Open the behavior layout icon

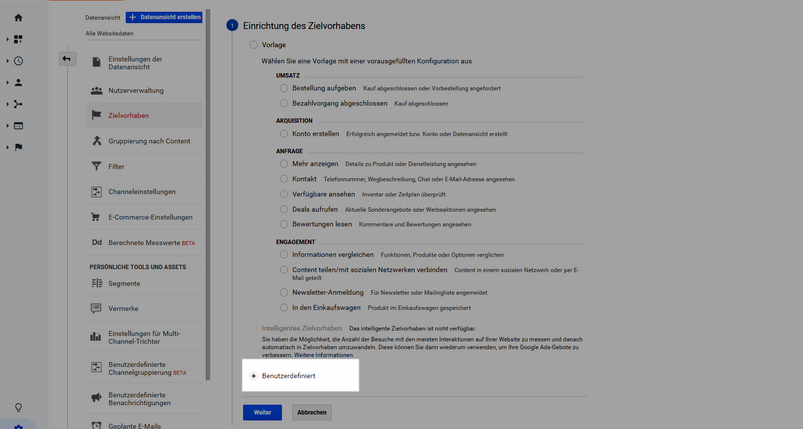[x=18, y=126]
